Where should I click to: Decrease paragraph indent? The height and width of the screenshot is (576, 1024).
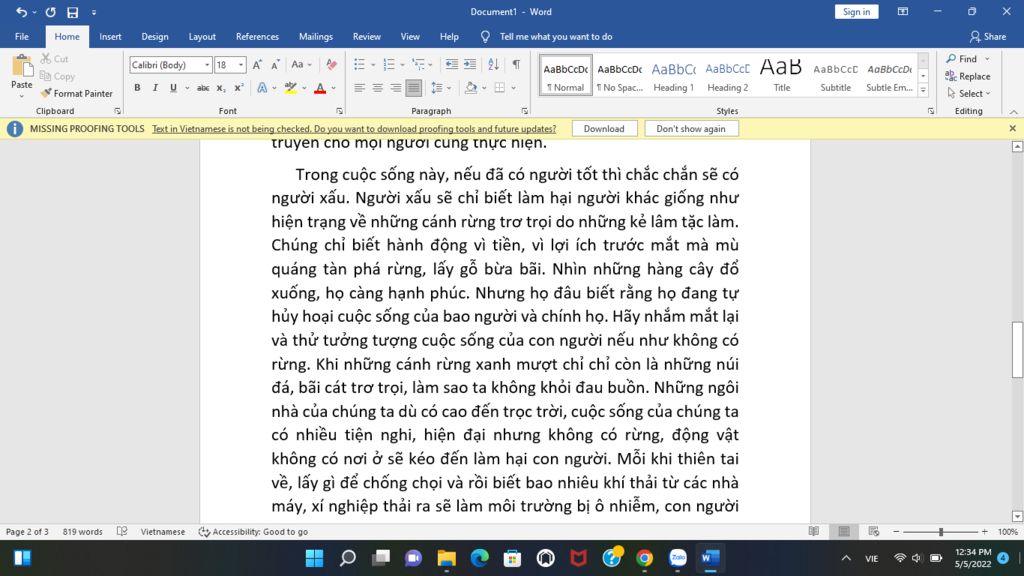[x=451, y=64]
